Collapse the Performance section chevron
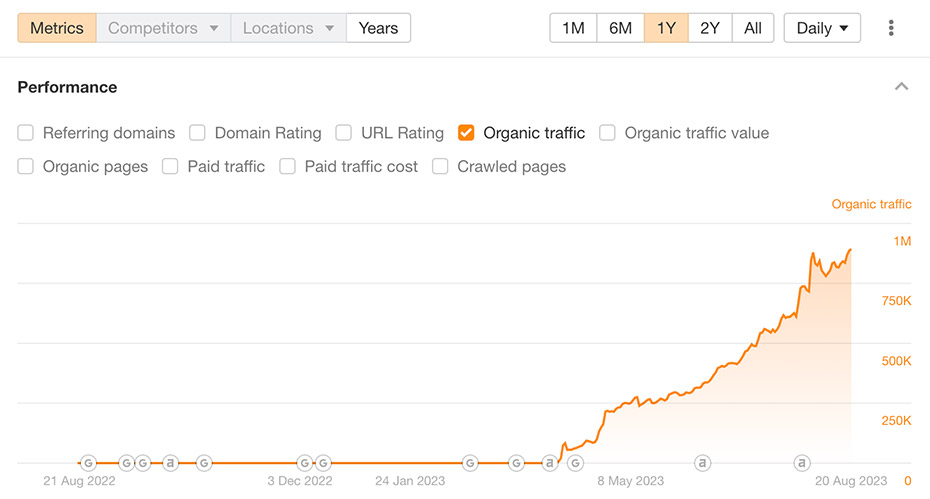Image resolution: width=930 pixels, height=499 pixels. coord(902,87)
